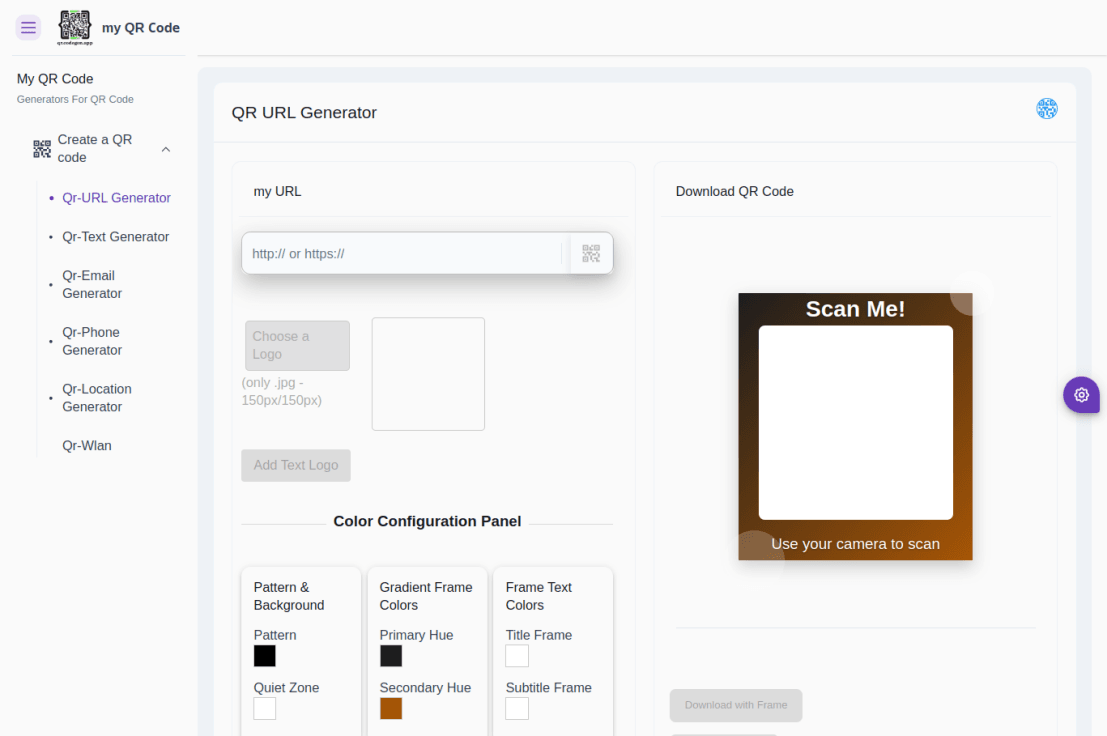Click the my URL card label

[277, 191]
